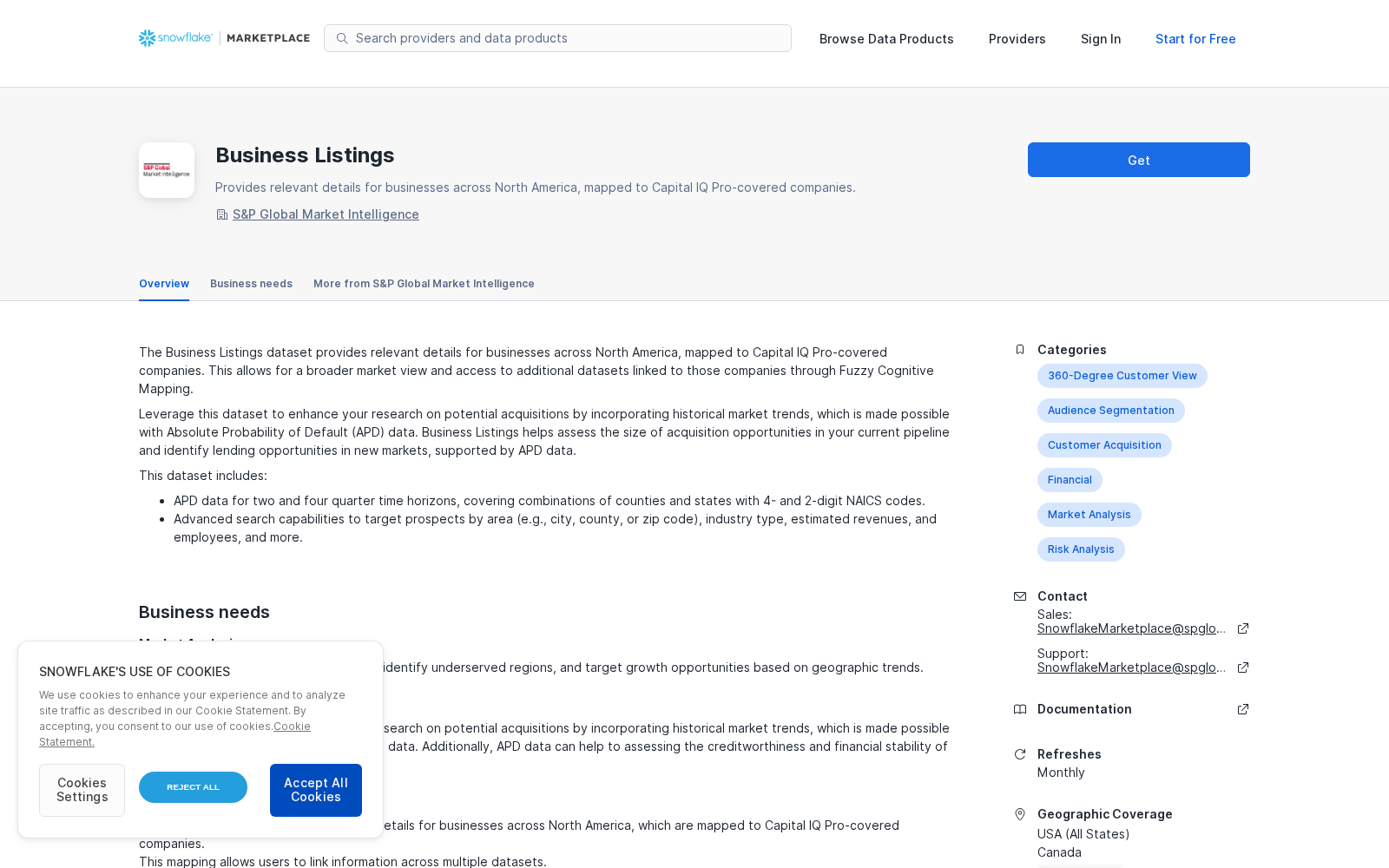Click the Sales SnowflakeMarketplace email link
This screenshot has height=868, width=1389.
1131,628
